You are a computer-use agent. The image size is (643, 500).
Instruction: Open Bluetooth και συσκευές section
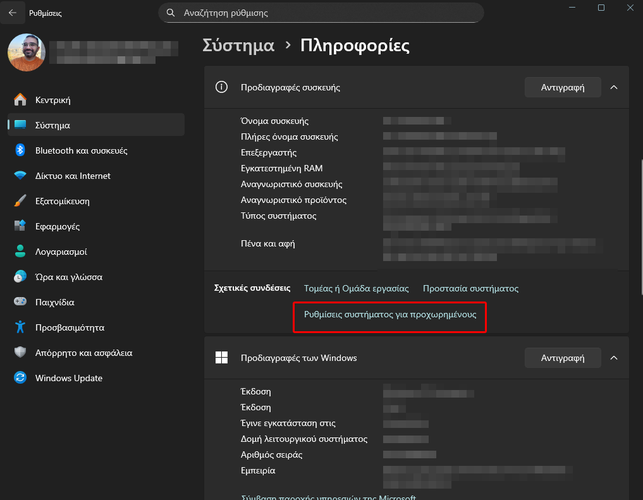pyautogui.click(x=80, y=150)
